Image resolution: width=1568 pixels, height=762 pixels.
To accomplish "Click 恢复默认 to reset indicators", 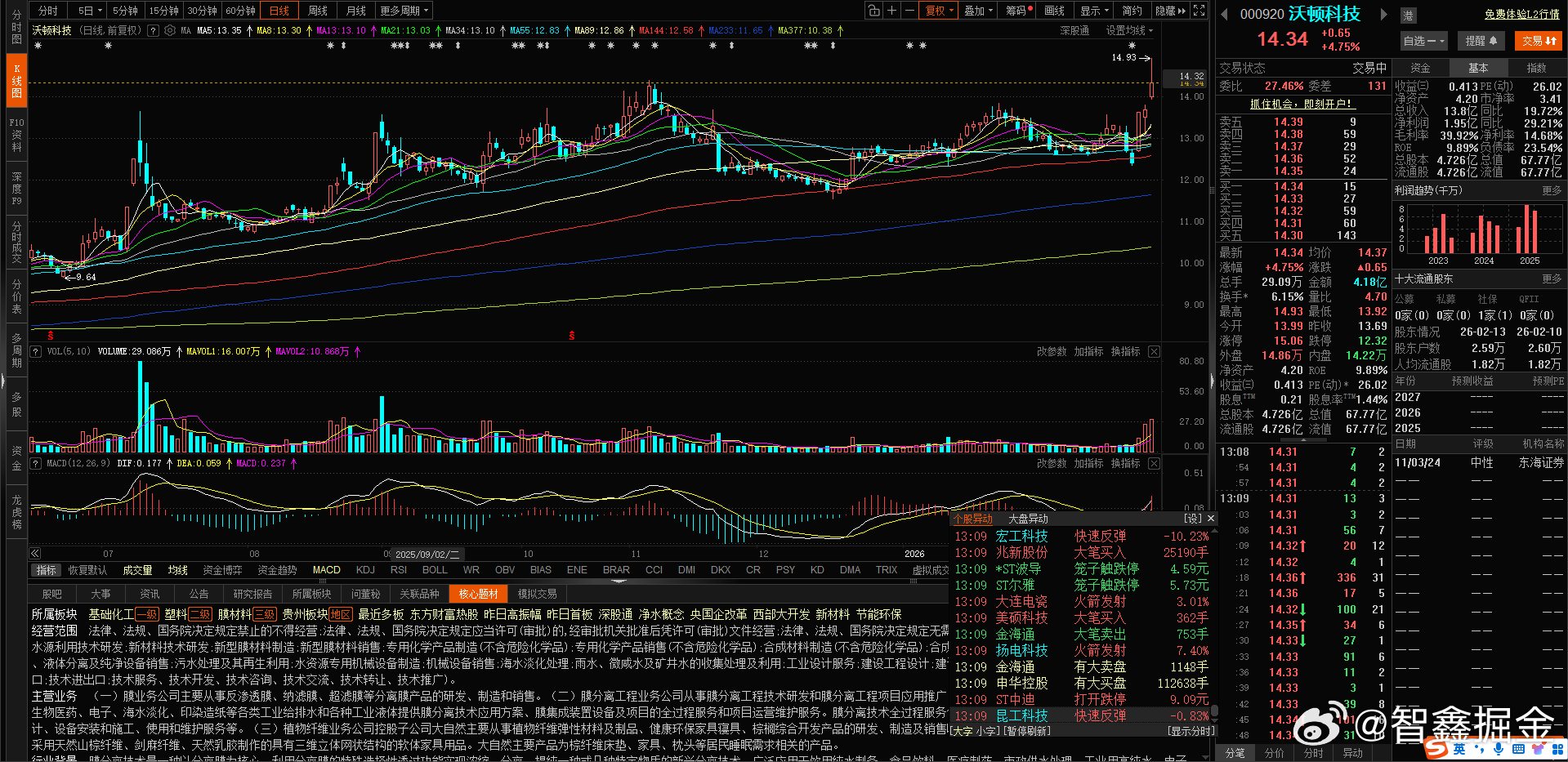I will click(87, 570).
